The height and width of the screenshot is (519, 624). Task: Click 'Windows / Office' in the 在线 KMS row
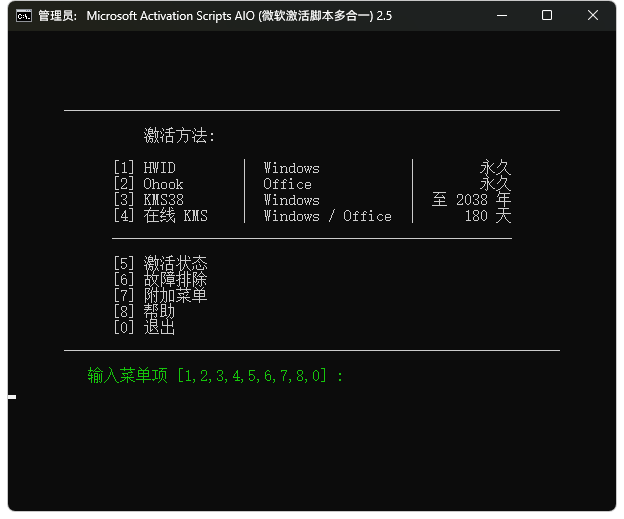coord(328,216)
